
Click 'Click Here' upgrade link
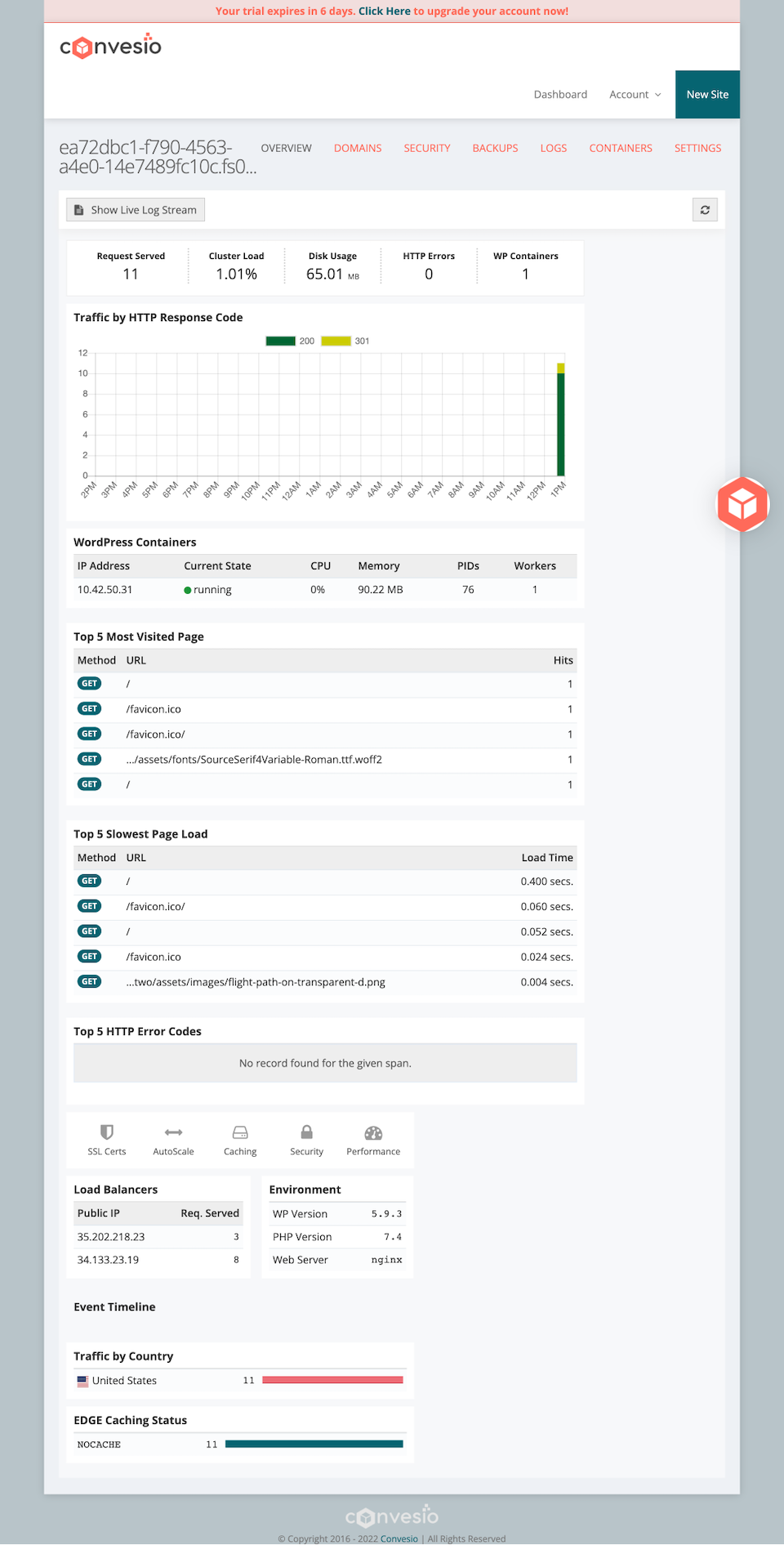pyautogui.click(x=385, y=11)
